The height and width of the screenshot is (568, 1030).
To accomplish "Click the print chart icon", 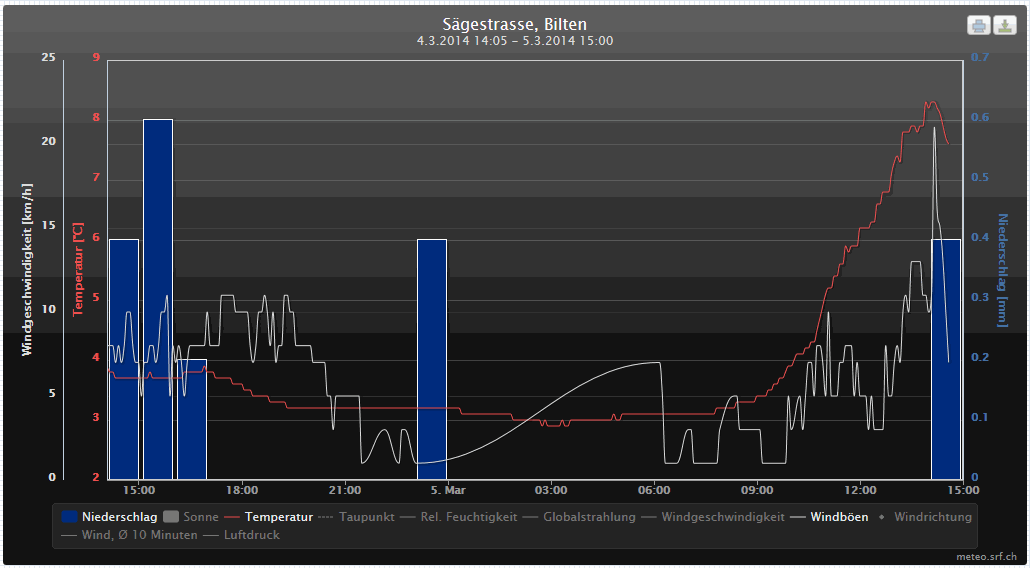I will (978, 25).
